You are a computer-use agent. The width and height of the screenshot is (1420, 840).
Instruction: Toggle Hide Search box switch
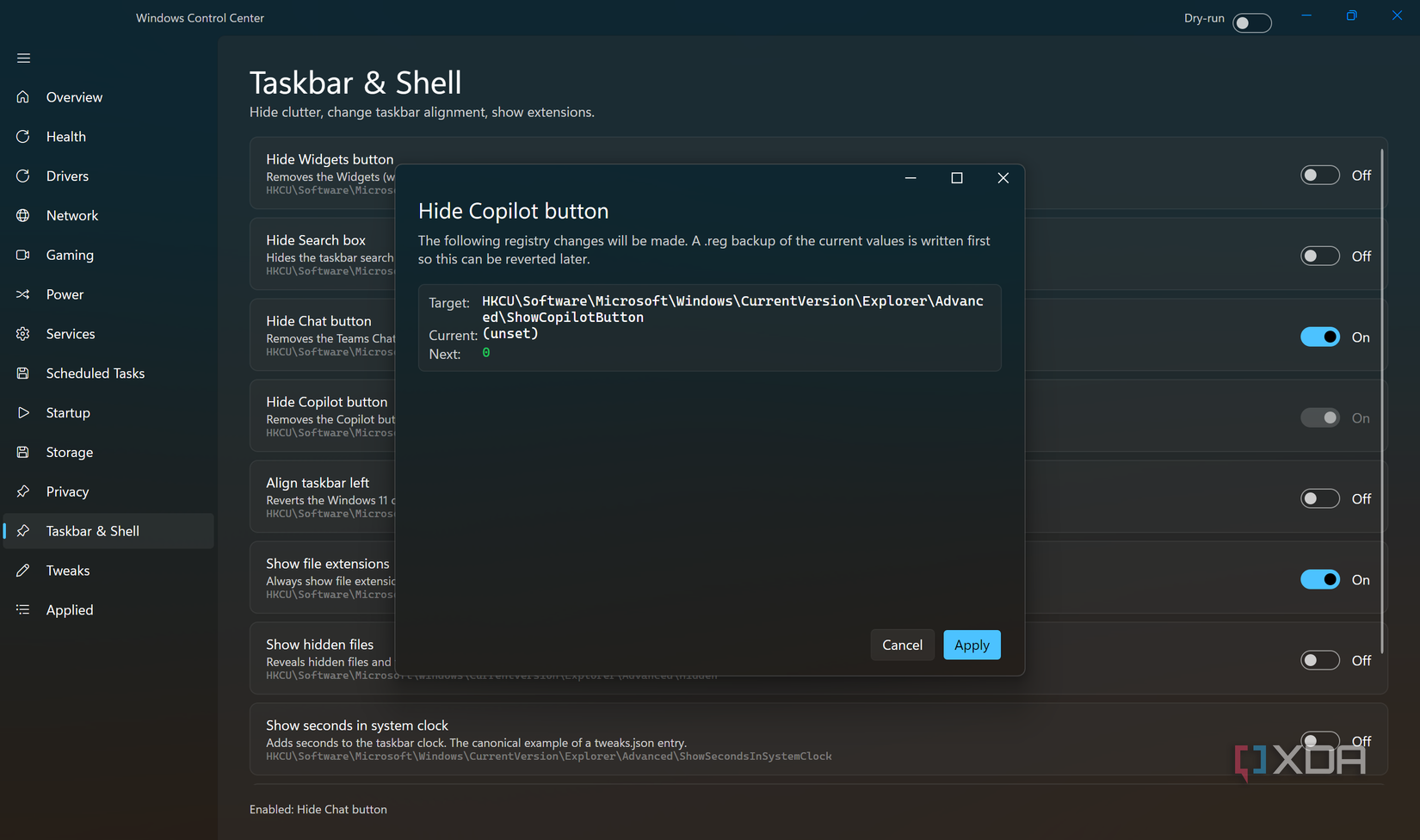(1320, 256)
